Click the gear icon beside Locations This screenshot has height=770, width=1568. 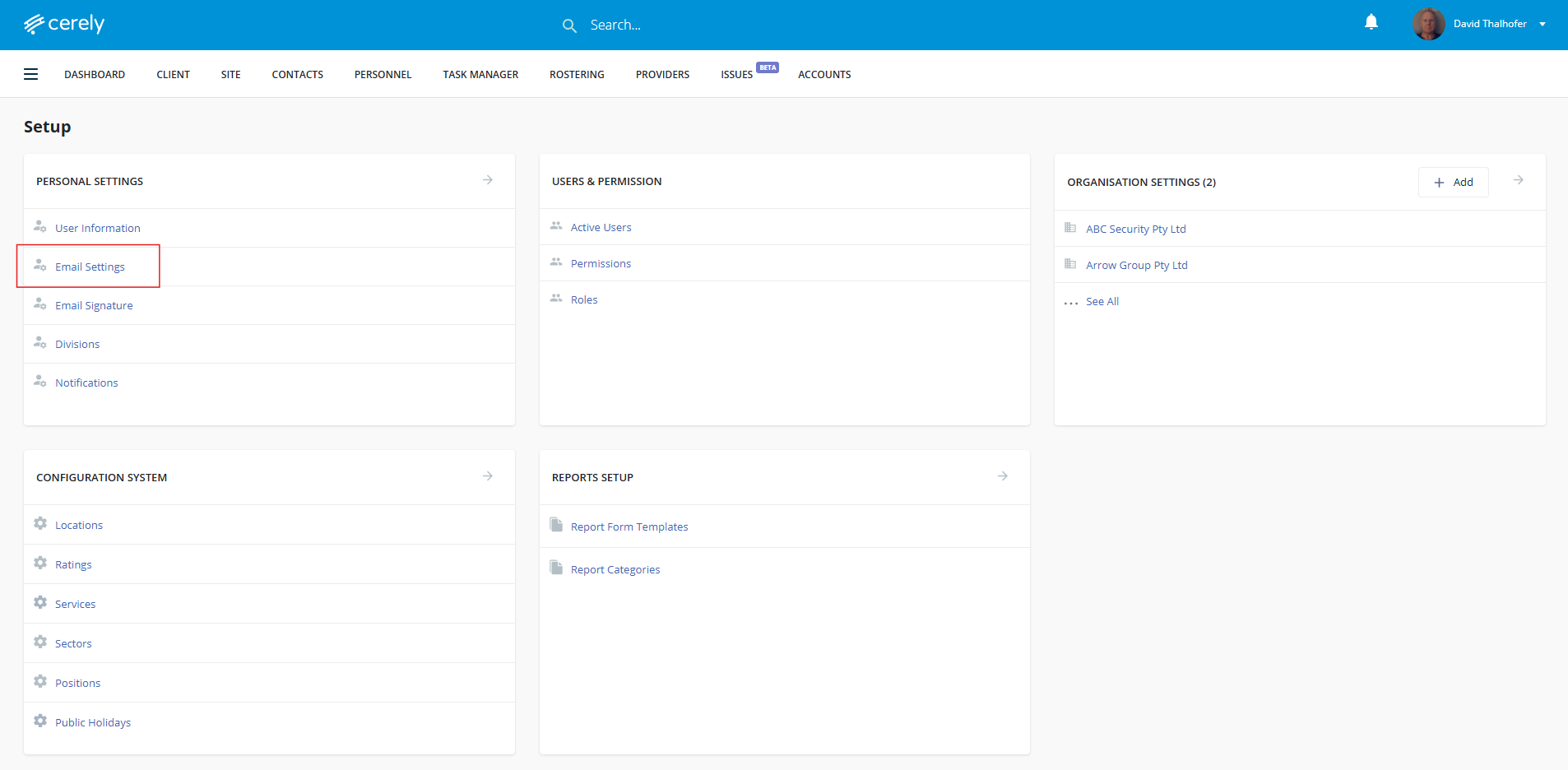click(40, 524)
